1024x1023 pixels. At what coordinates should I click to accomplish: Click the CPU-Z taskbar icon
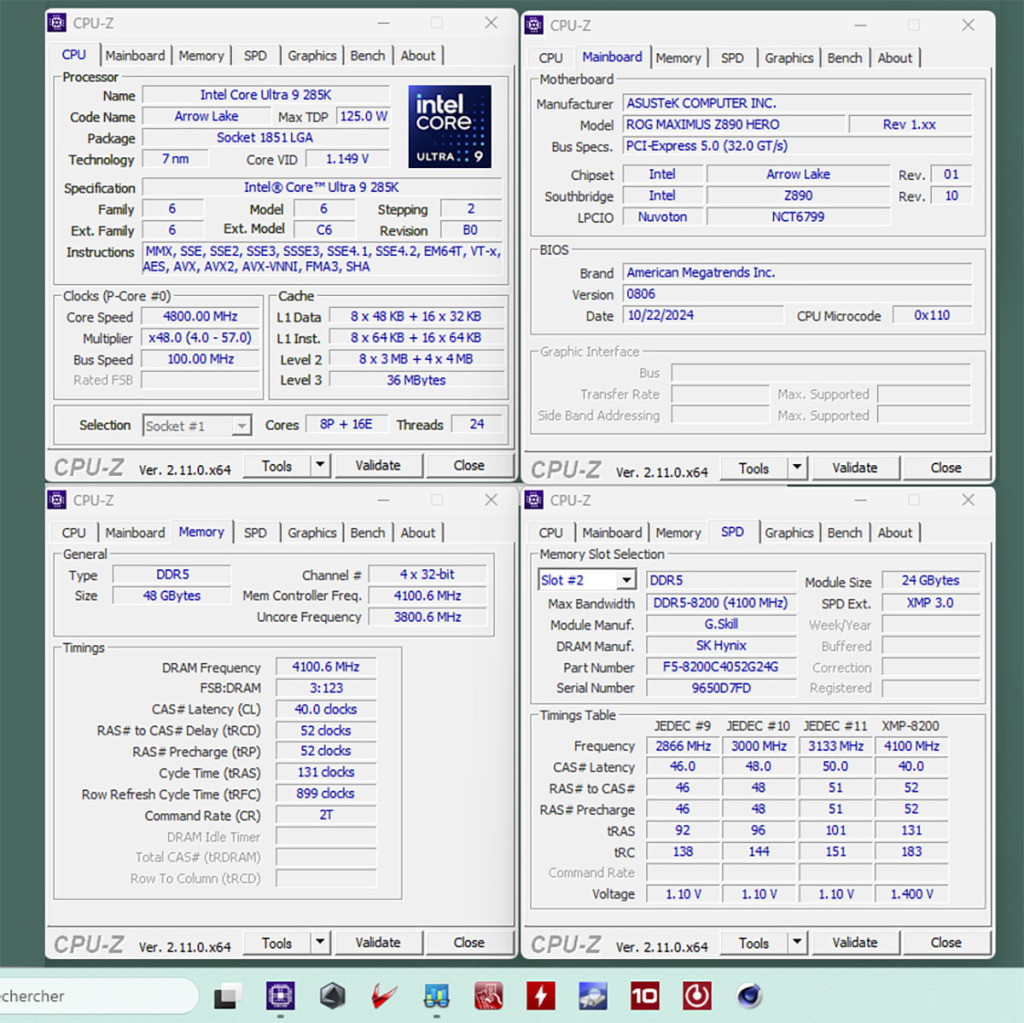[x=280, y=996]
